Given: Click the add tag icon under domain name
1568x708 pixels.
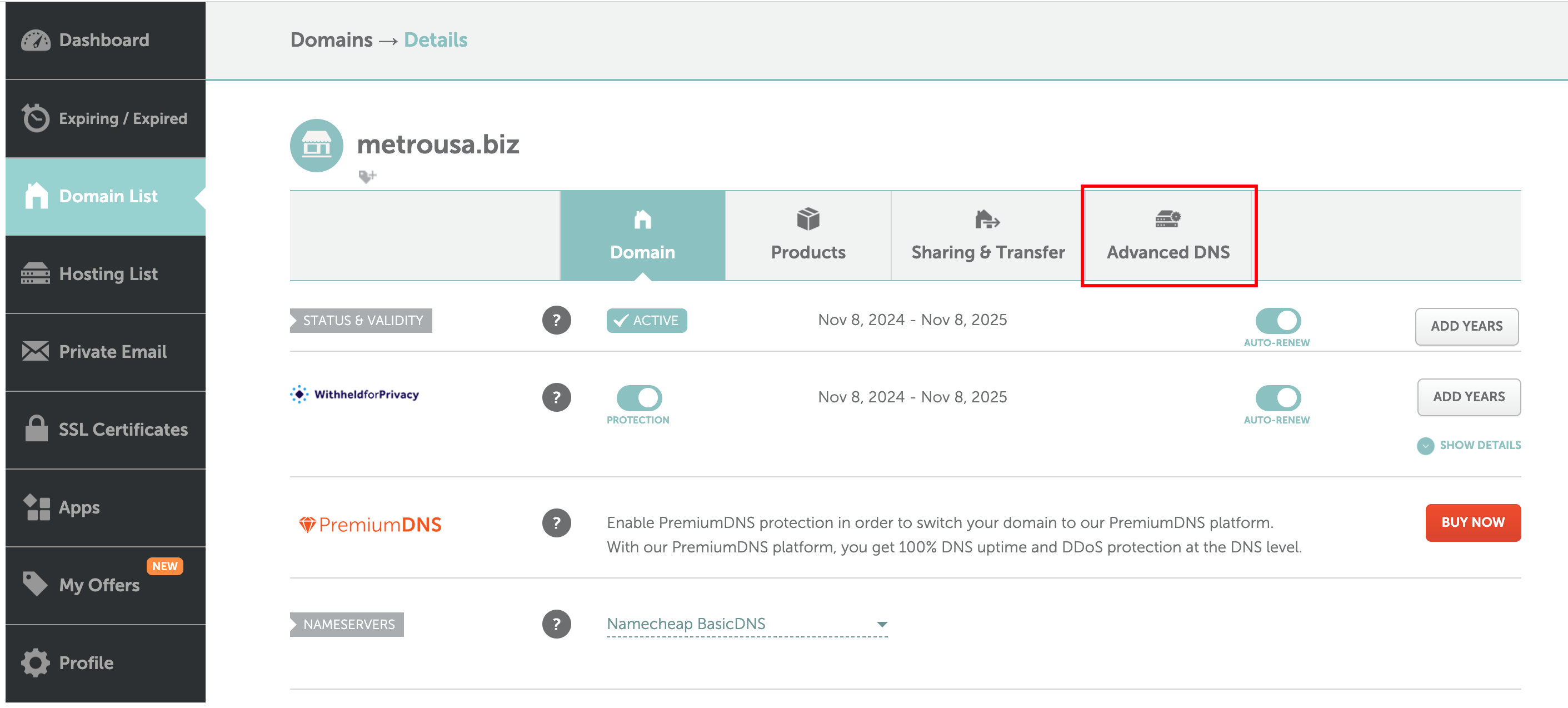Looking at the screenshot, I should click(367, 177).
